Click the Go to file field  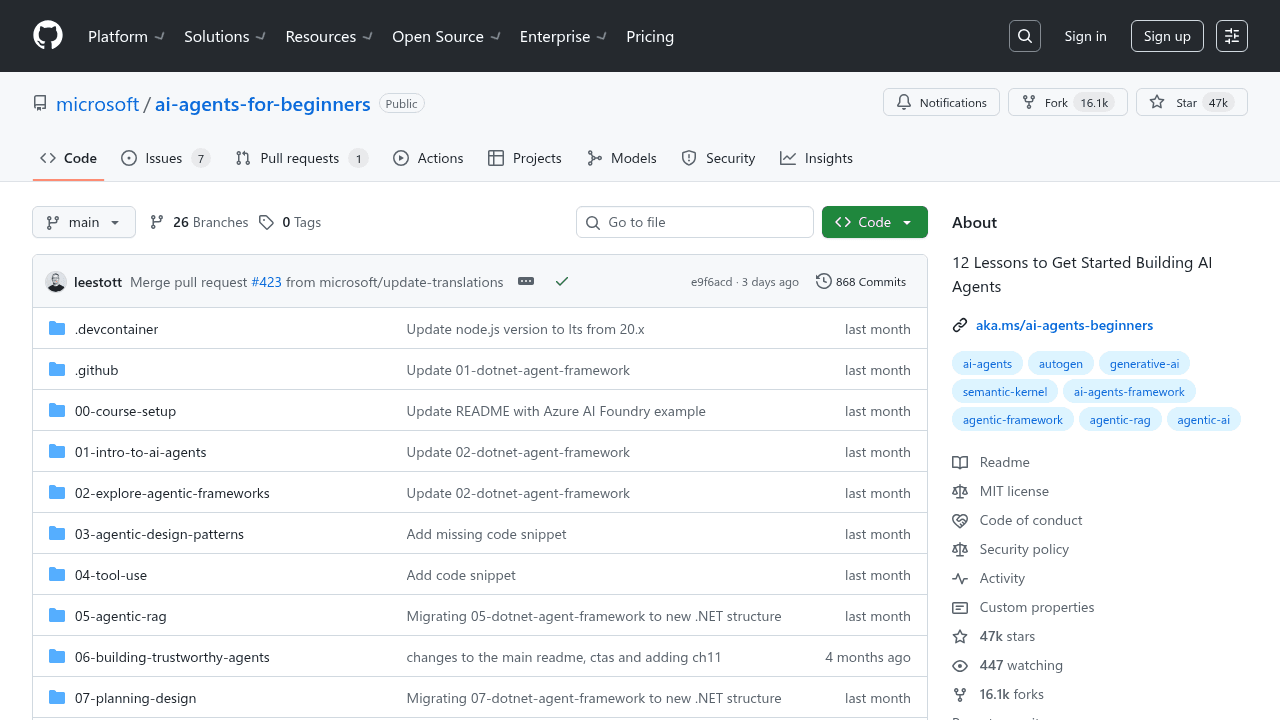[695, 222]
